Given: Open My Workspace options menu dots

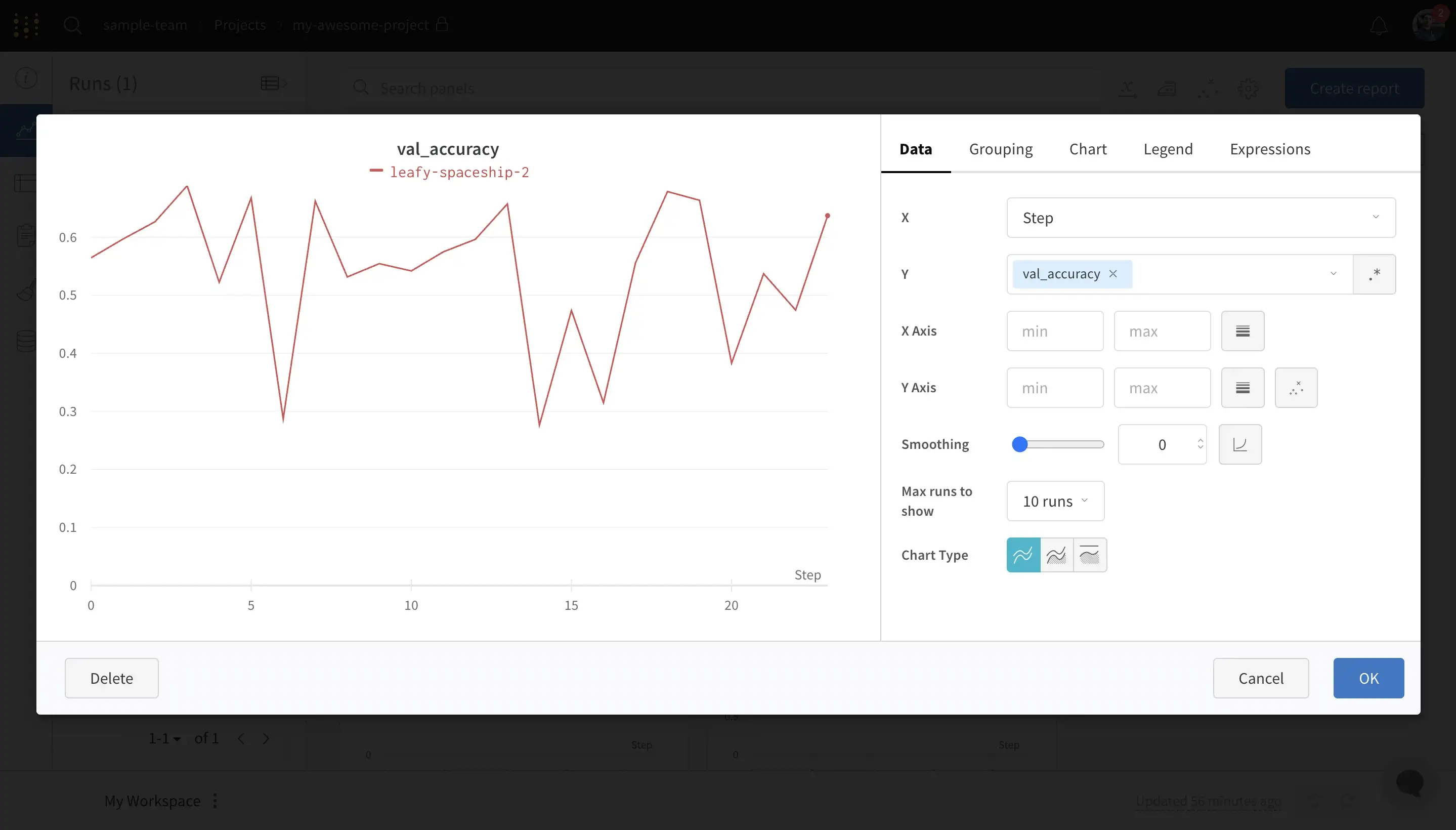Looking at the screenshot, I should click(x=215, y=801).
